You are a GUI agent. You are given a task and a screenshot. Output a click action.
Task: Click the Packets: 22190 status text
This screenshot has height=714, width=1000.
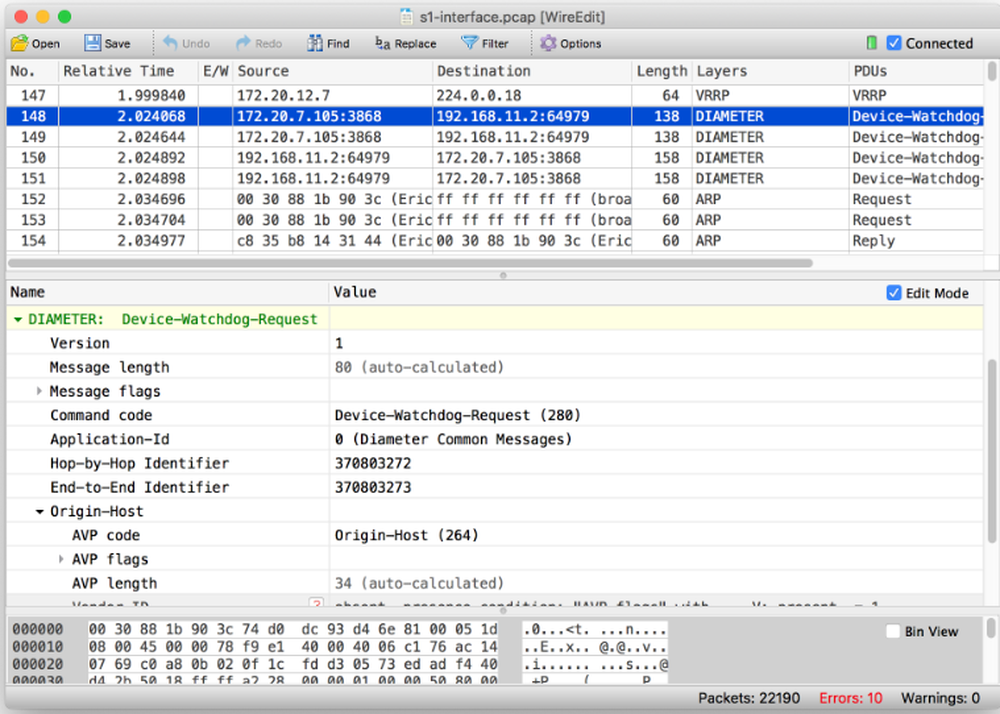pos(749,698)
